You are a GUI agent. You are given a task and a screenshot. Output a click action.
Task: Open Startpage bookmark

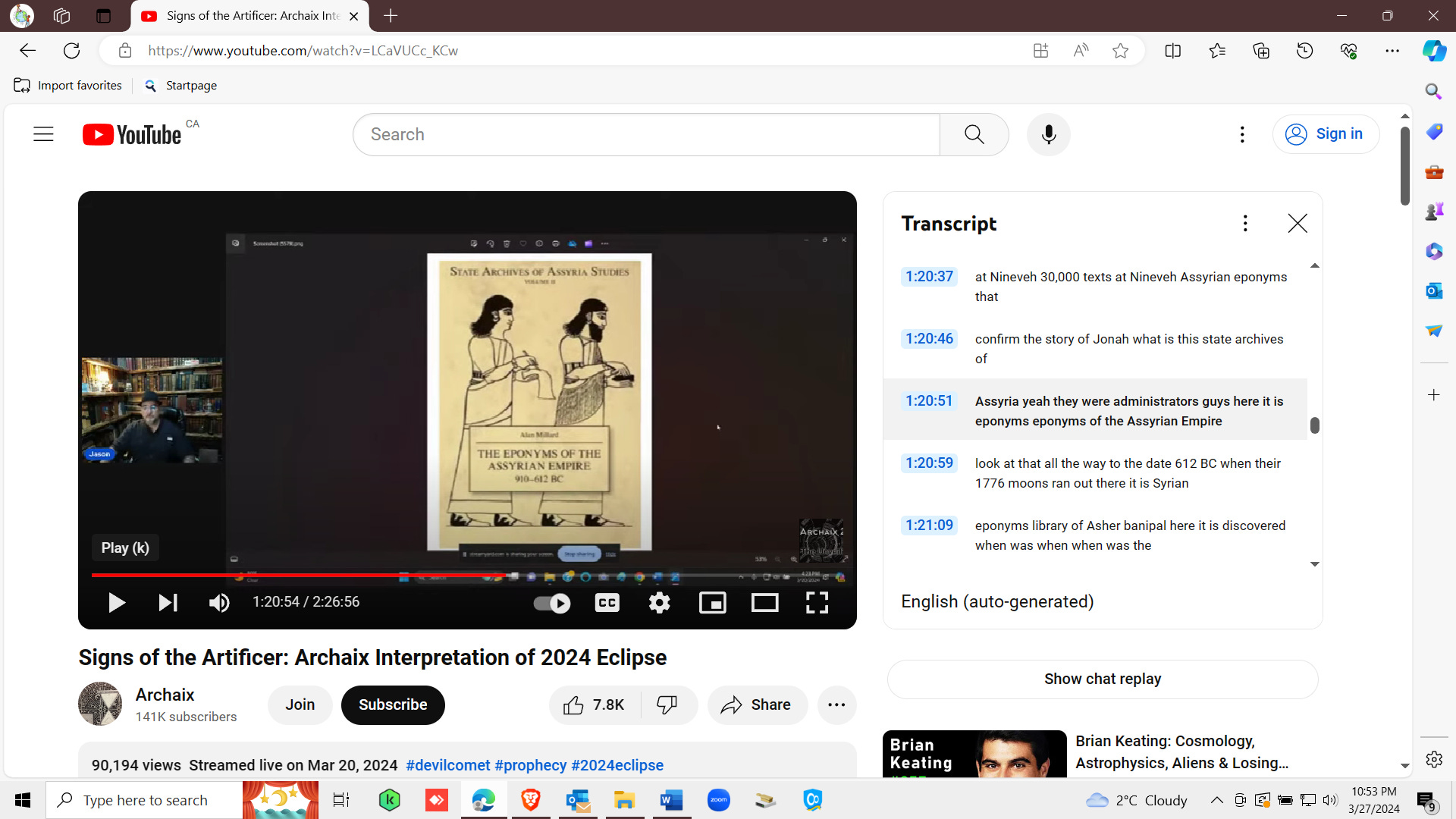pyautogui.click(x=180, y=86)
